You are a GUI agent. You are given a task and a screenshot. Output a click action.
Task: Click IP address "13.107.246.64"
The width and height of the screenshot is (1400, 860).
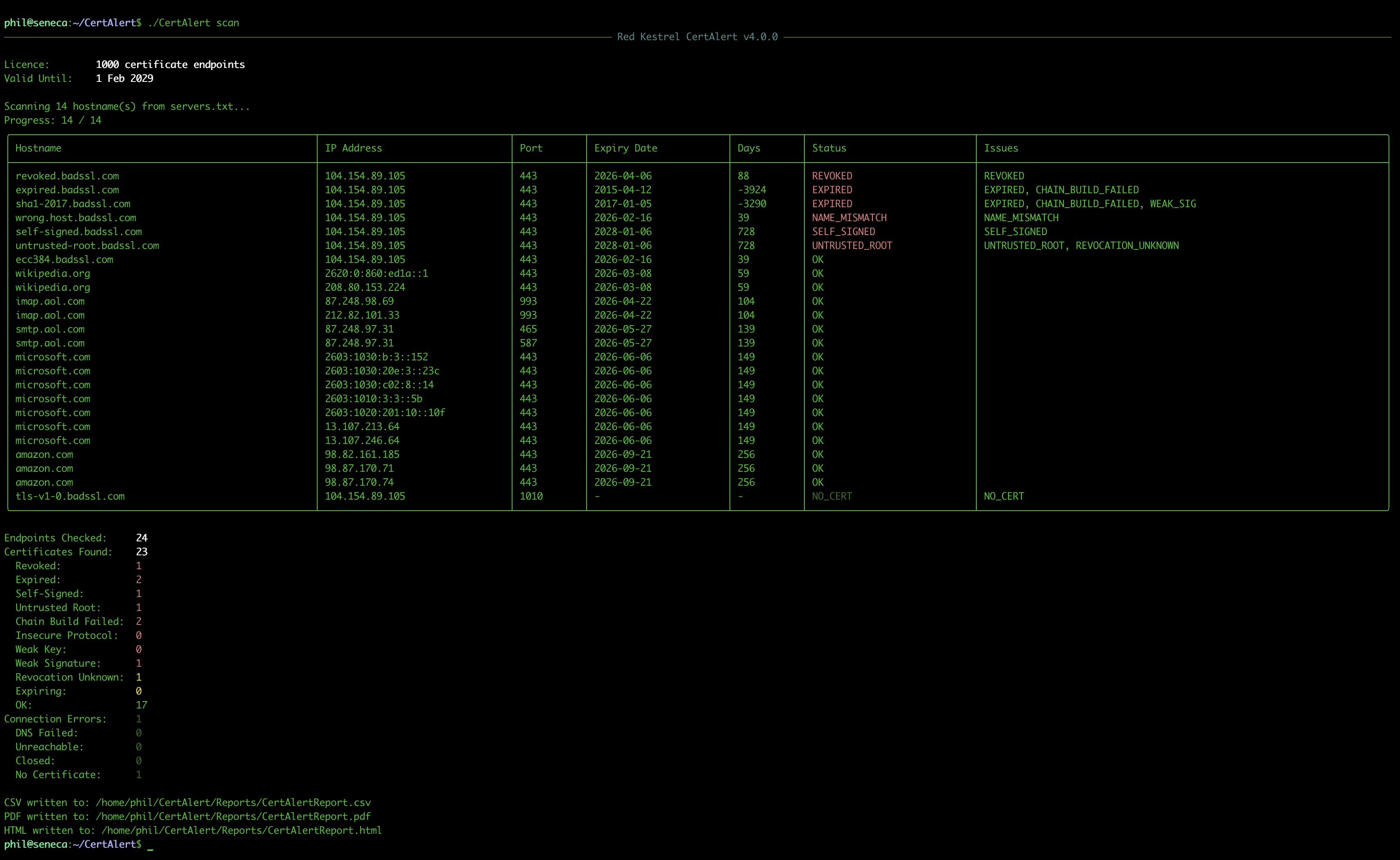(x=362, y=441)
